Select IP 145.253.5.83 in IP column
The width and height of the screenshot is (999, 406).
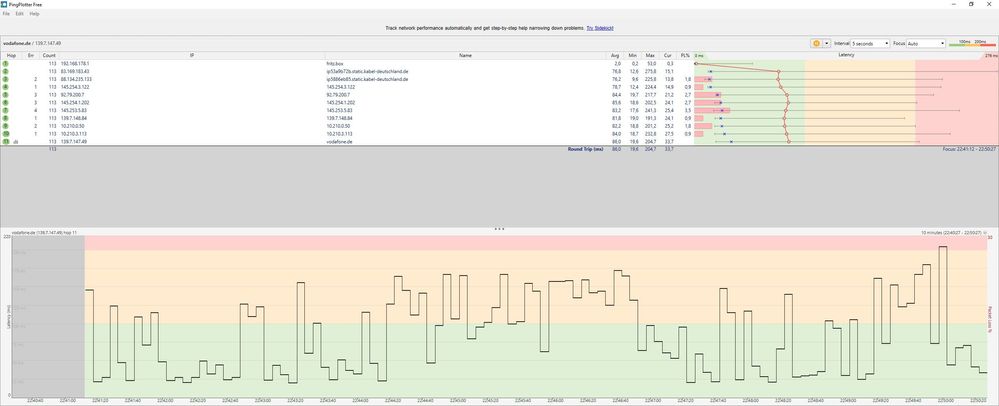point(75,110)
